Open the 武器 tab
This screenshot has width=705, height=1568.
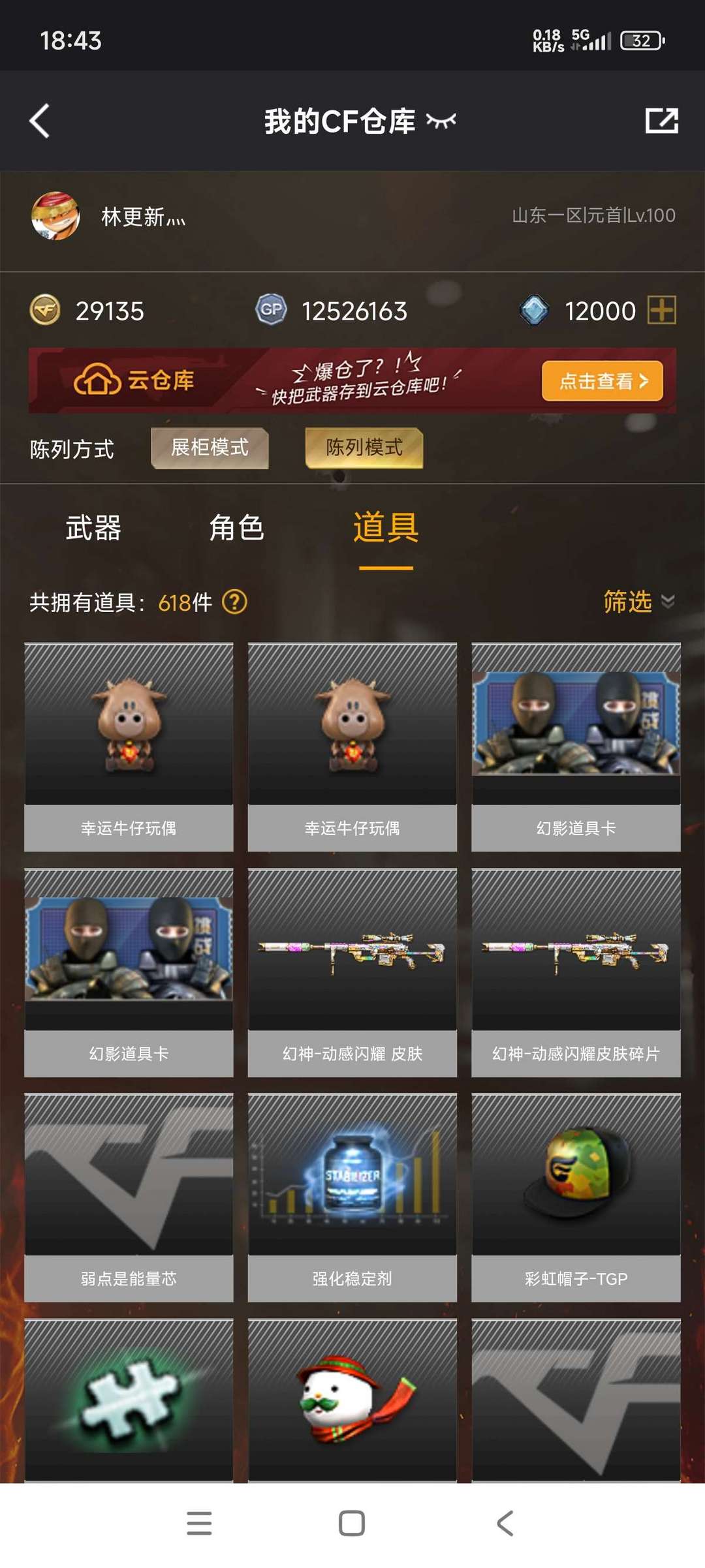pyautogui.click(x=93, y=528)
